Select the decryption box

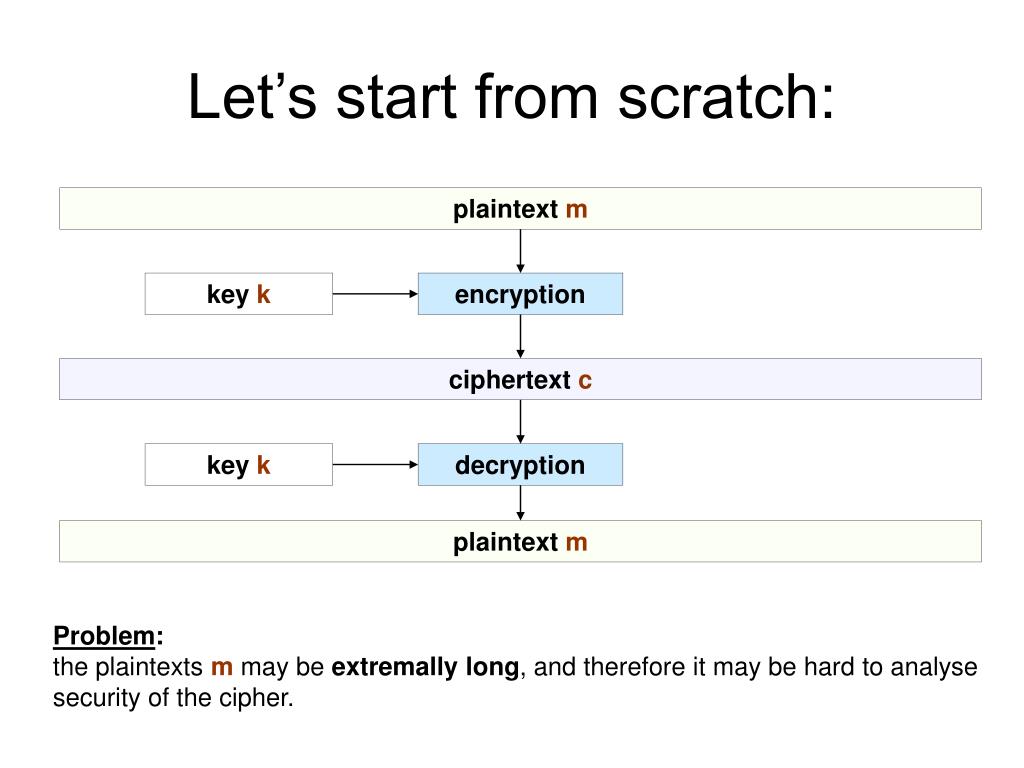pyautogui.click(x=520, y=464)
